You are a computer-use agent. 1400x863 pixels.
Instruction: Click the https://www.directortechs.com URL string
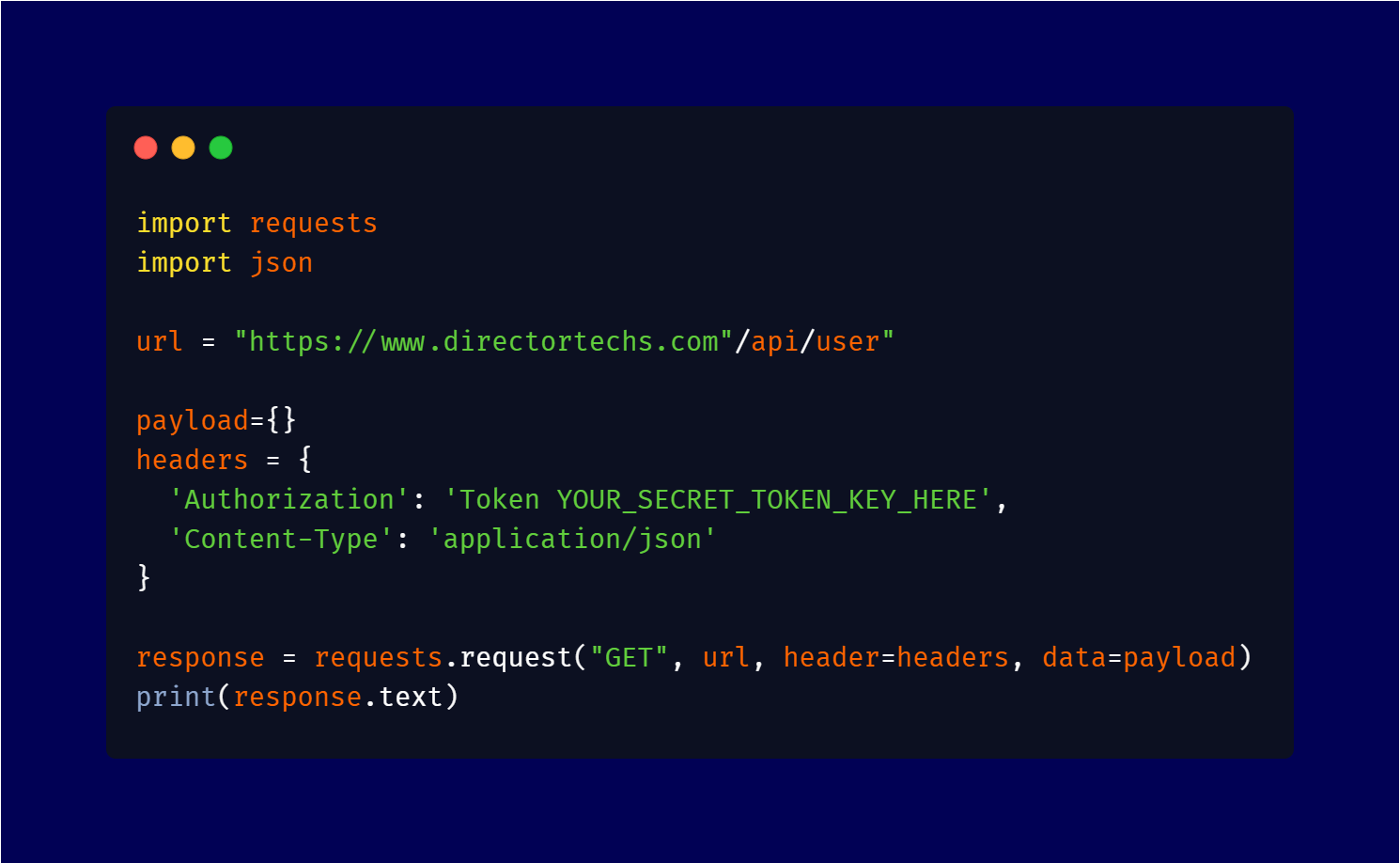pyautogui.click(x=483, y=341)
